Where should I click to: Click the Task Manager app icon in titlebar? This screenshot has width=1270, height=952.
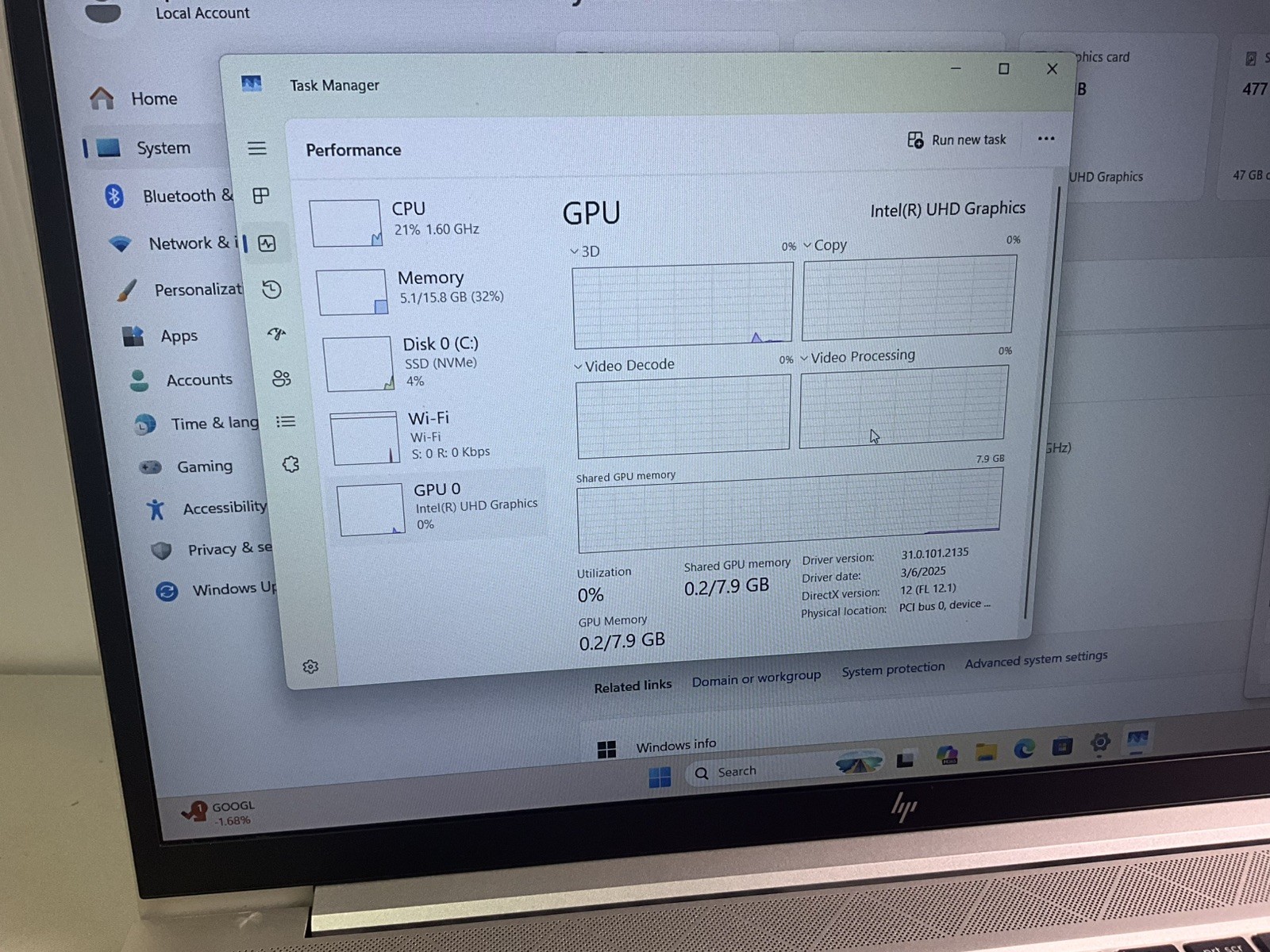click(x=252, y=83)
